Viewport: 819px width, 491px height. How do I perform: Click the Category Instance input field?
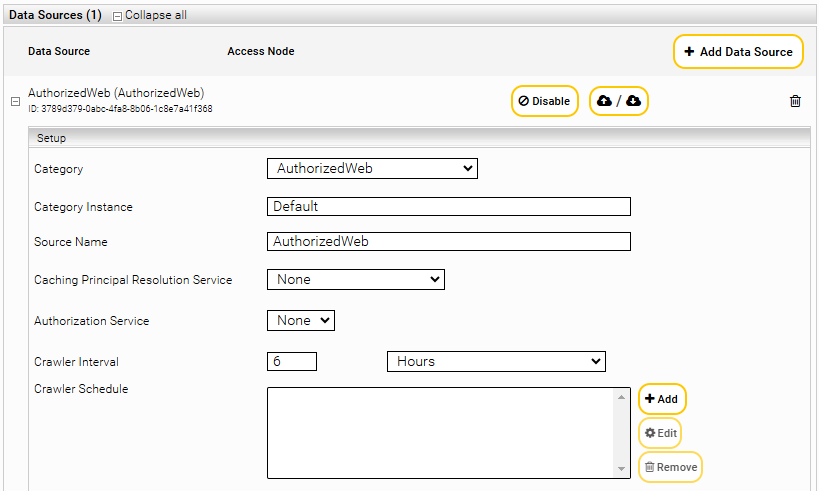tap(449, 206)
